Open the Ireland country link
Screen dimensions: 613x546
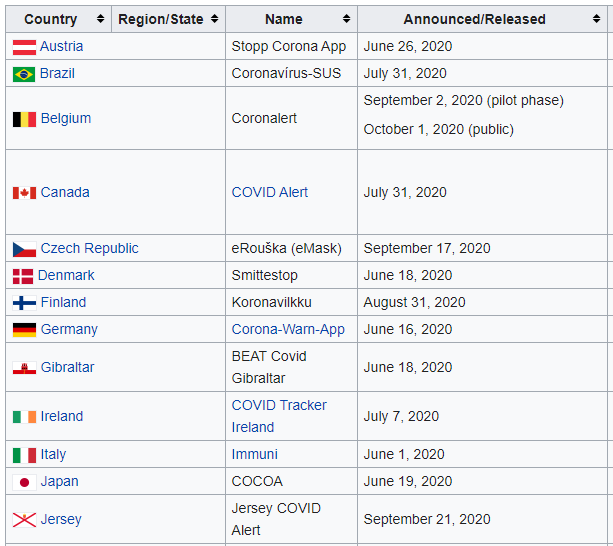[62, 416]
